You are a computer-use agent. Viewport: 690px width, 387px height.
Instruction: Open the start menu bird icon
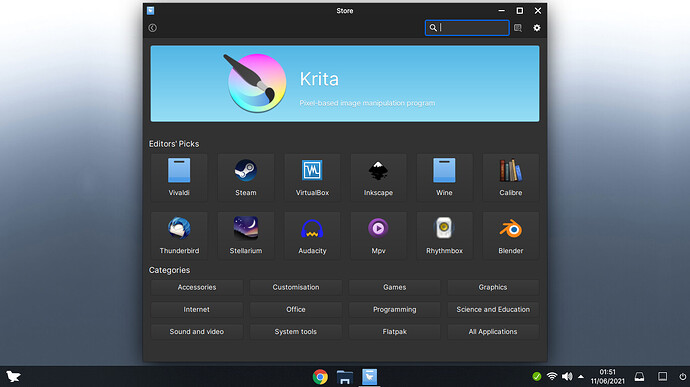coord(13,376)
